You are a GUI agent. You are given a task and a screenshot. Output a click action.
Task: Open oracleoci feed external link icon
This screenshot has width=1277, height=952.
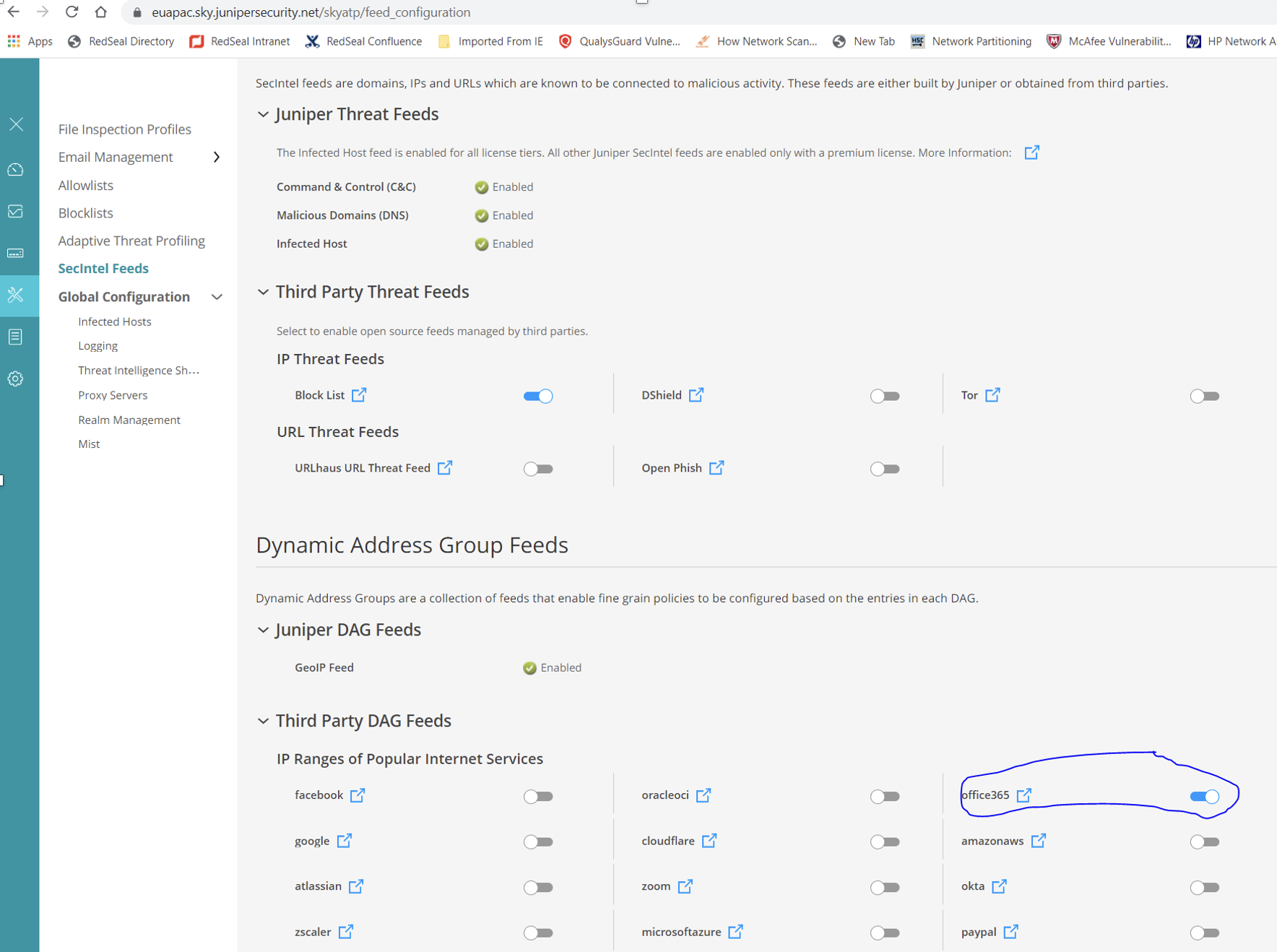pos(704,795)
